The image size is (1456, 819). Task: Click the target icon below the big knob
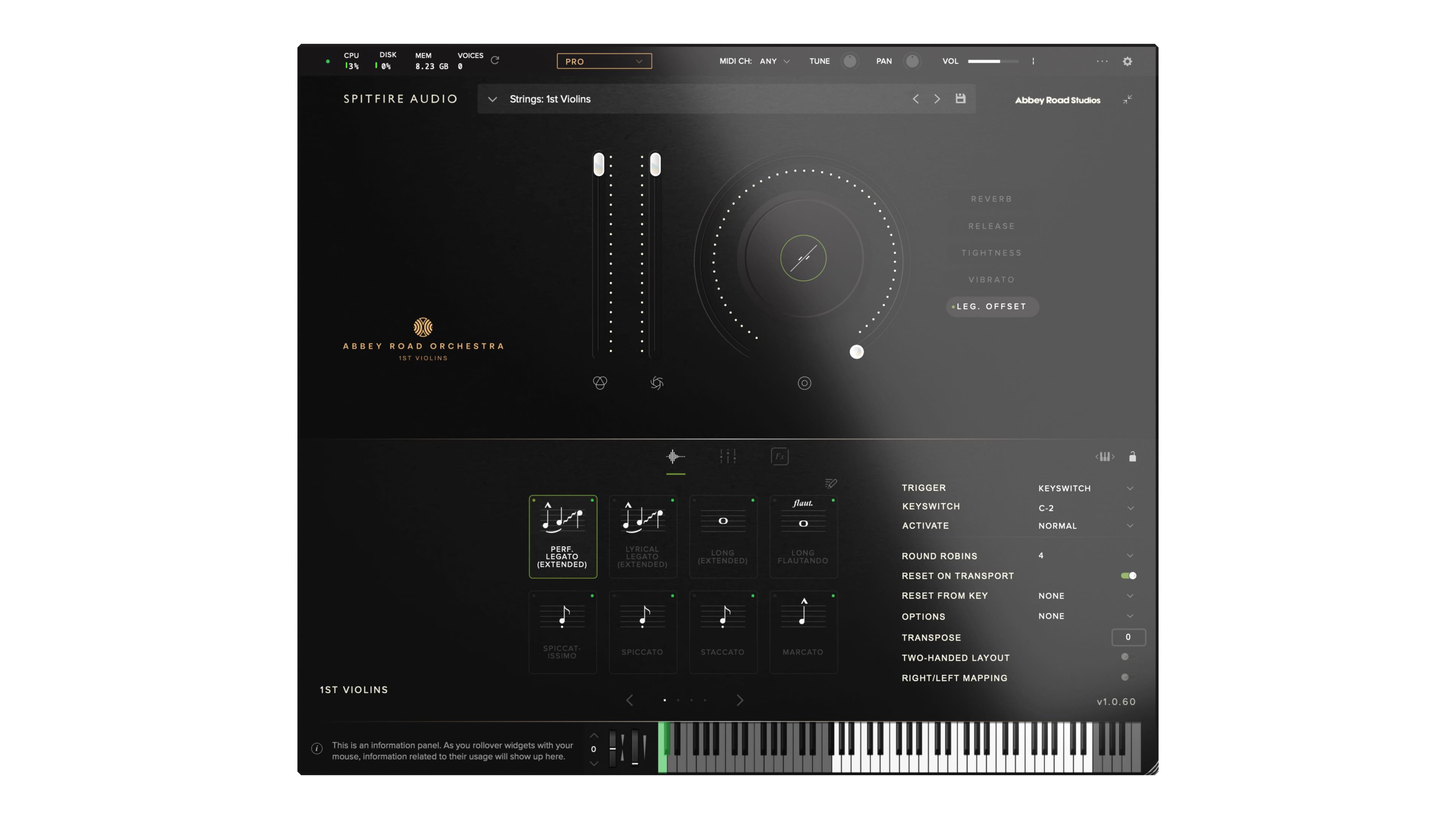click(x=804, y=383)
